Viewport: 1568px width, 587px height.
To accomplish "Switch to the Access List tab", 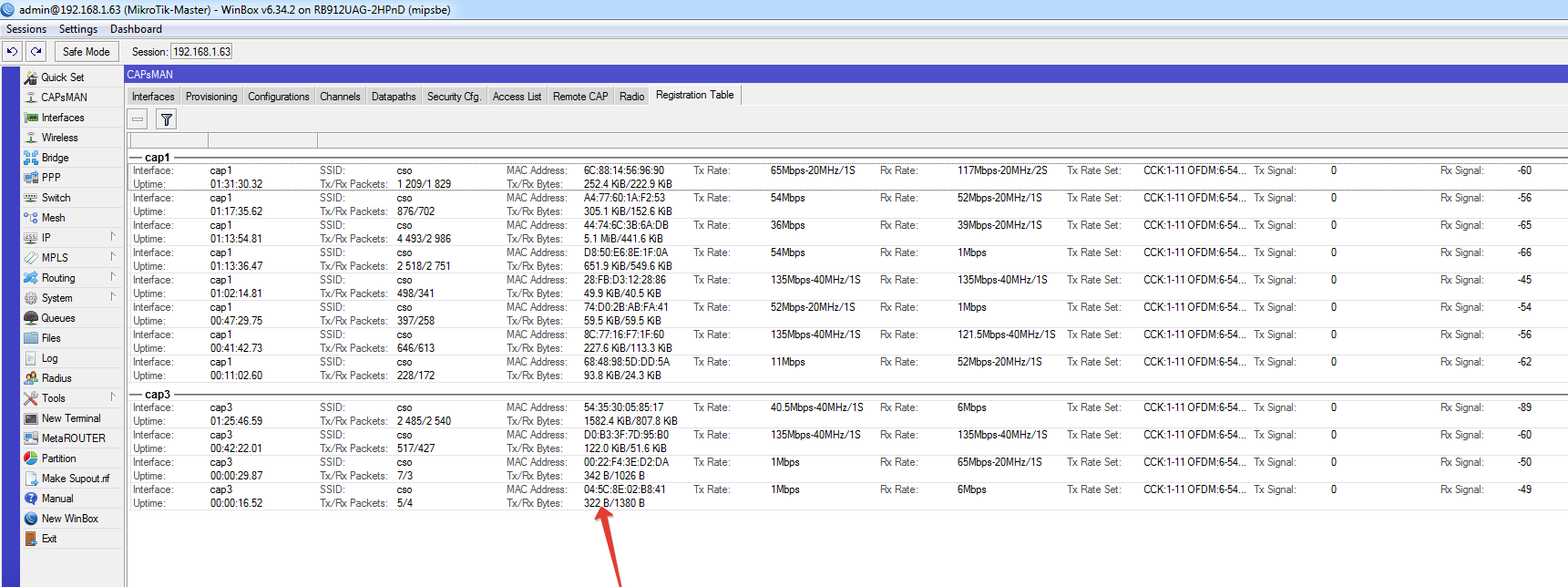I will tap(517, 97).
